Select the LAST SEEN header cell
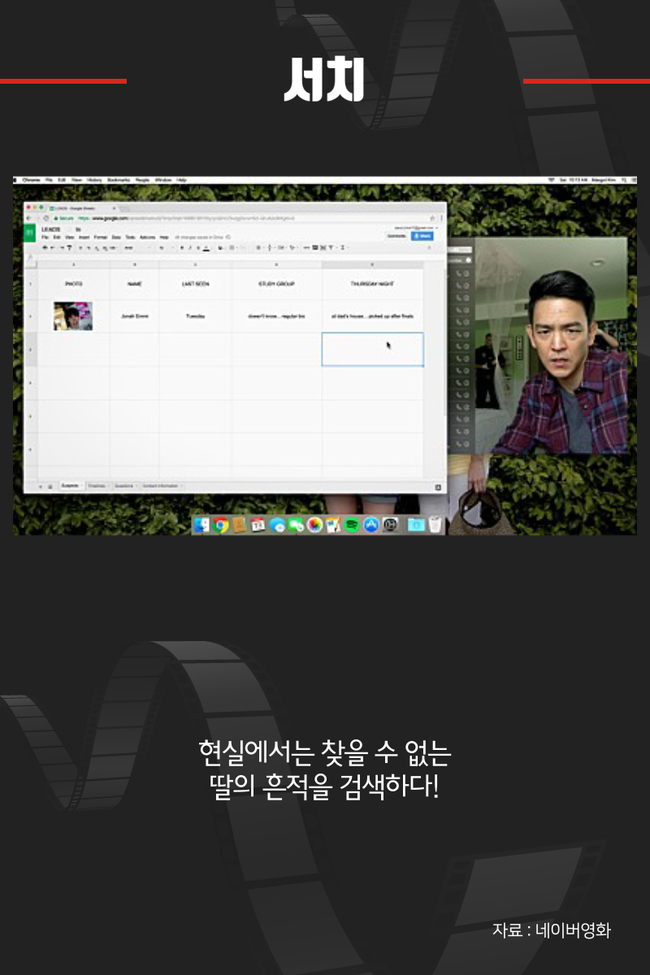 [195, 284]
